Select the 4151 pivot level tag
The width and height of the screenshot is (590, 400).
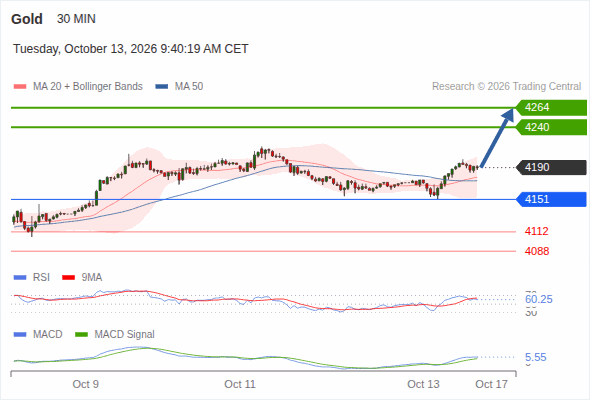551,199
